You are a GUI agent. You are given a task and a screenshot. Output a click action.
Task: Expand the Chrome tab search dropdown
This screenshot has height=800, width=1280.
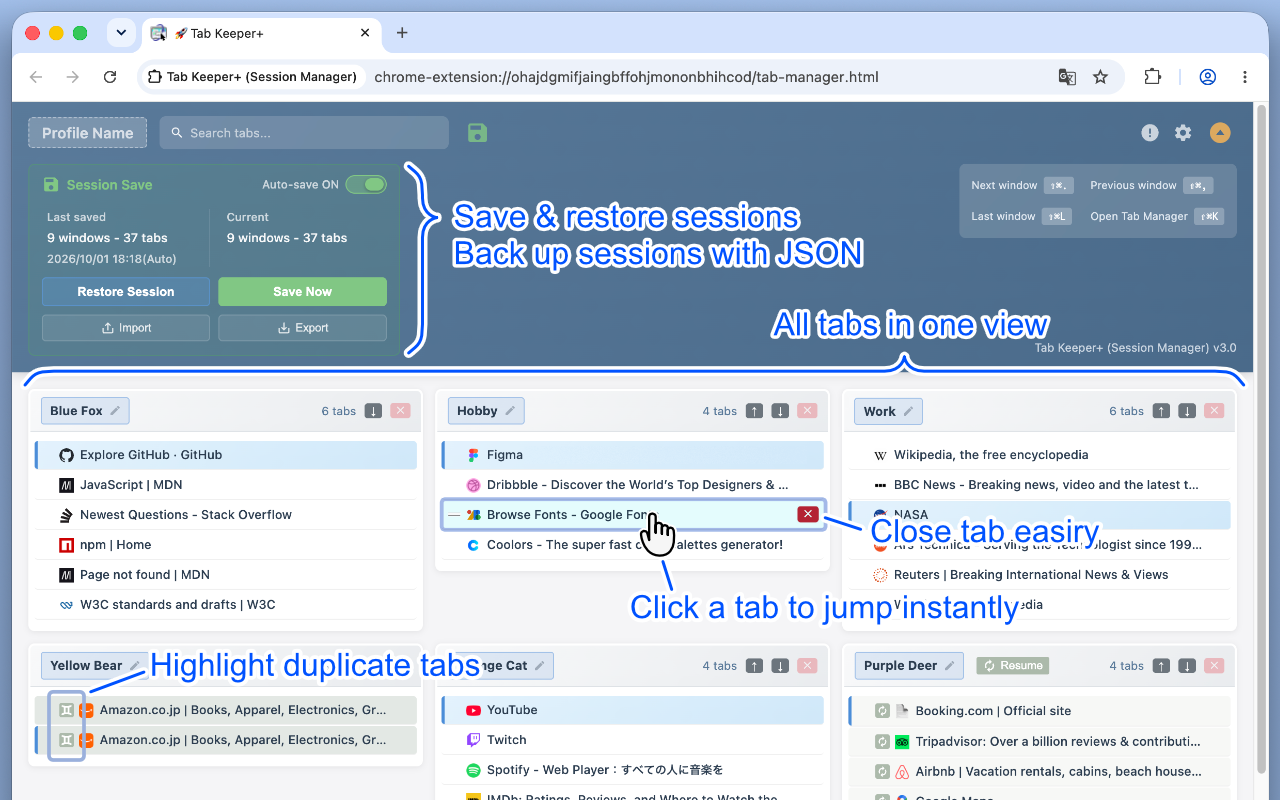[121, 33]
